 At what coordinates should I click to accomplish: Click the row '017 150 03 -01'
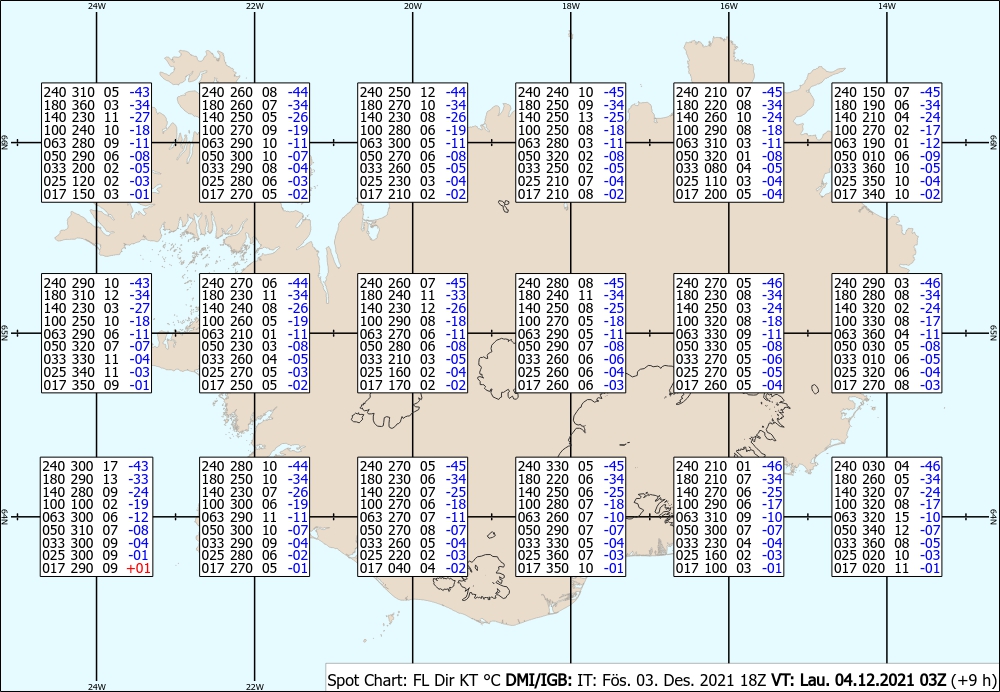[x=96, y=194]
